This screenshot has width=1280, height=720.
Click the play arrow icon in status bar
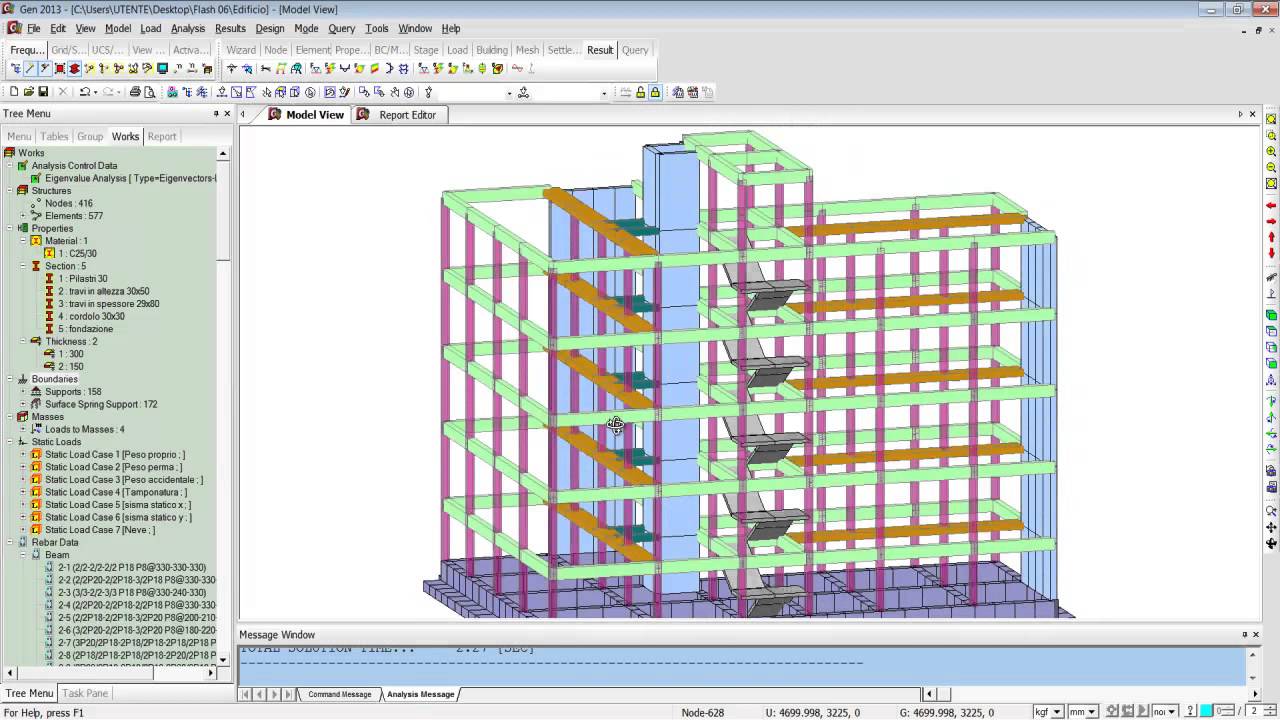1143,712
